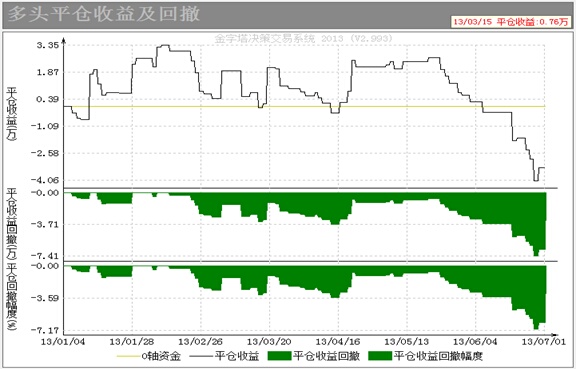Click the x-axis date 13/05/13

(x=407, y=341)
